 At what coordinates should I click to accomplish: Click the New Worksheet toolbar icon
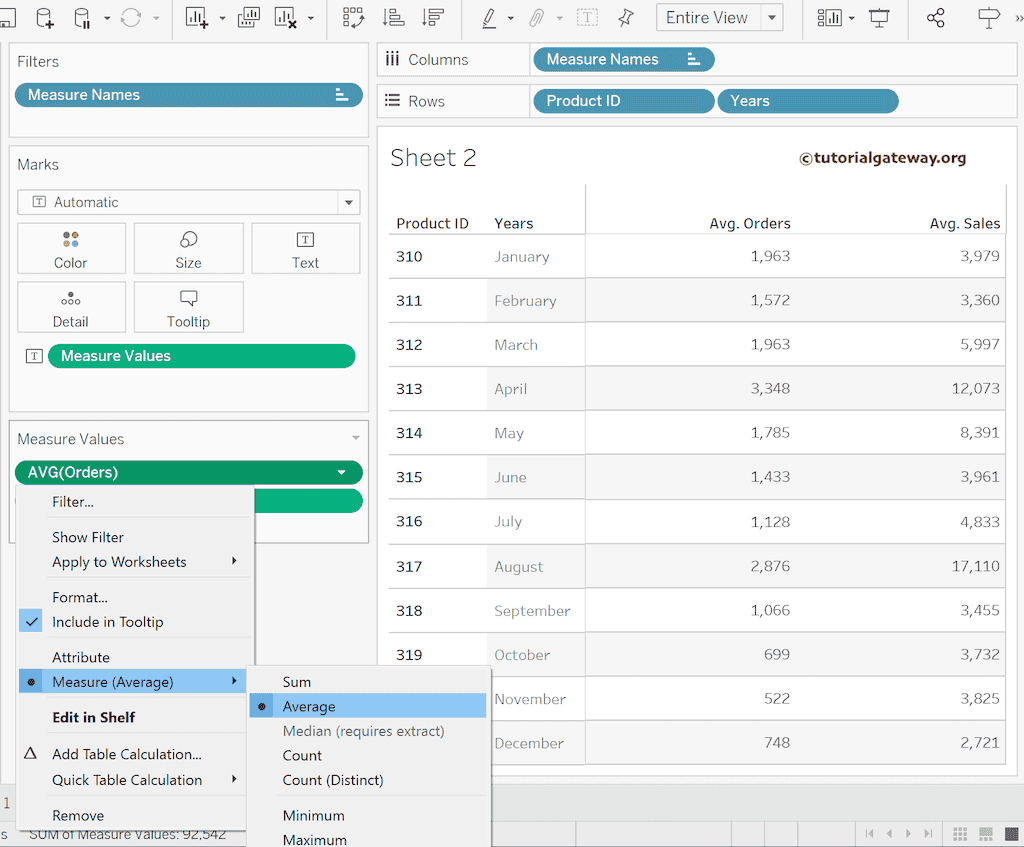click(x=196, y=18)
